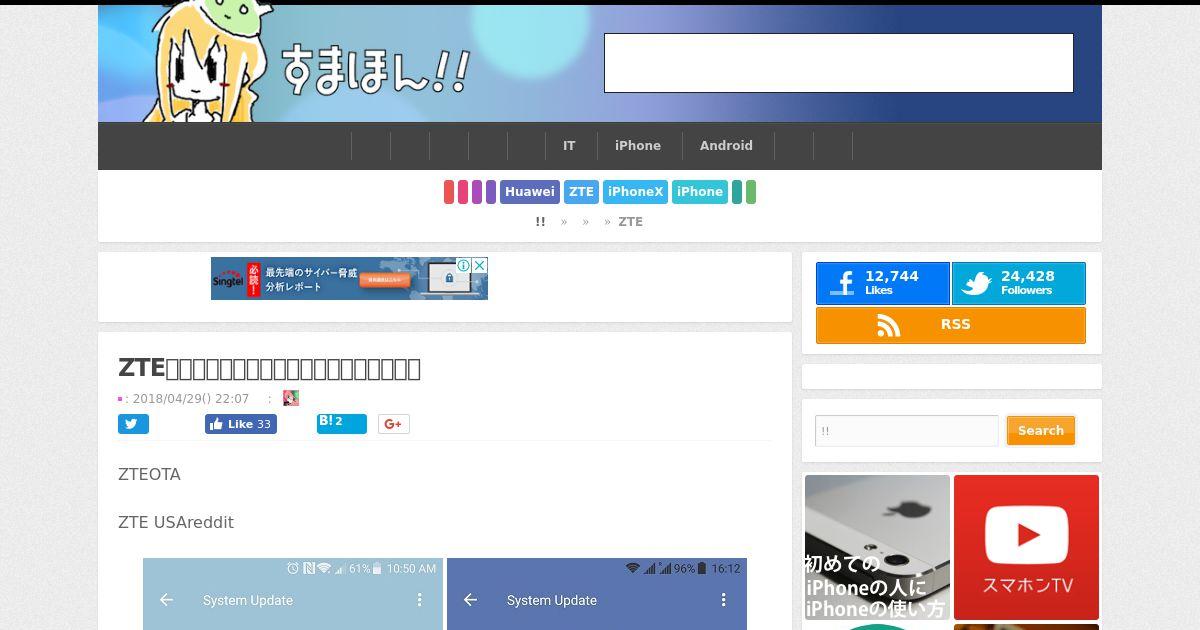Click the site logo title in header
This screenshot has height=630, width=1200.
(375, 70)
